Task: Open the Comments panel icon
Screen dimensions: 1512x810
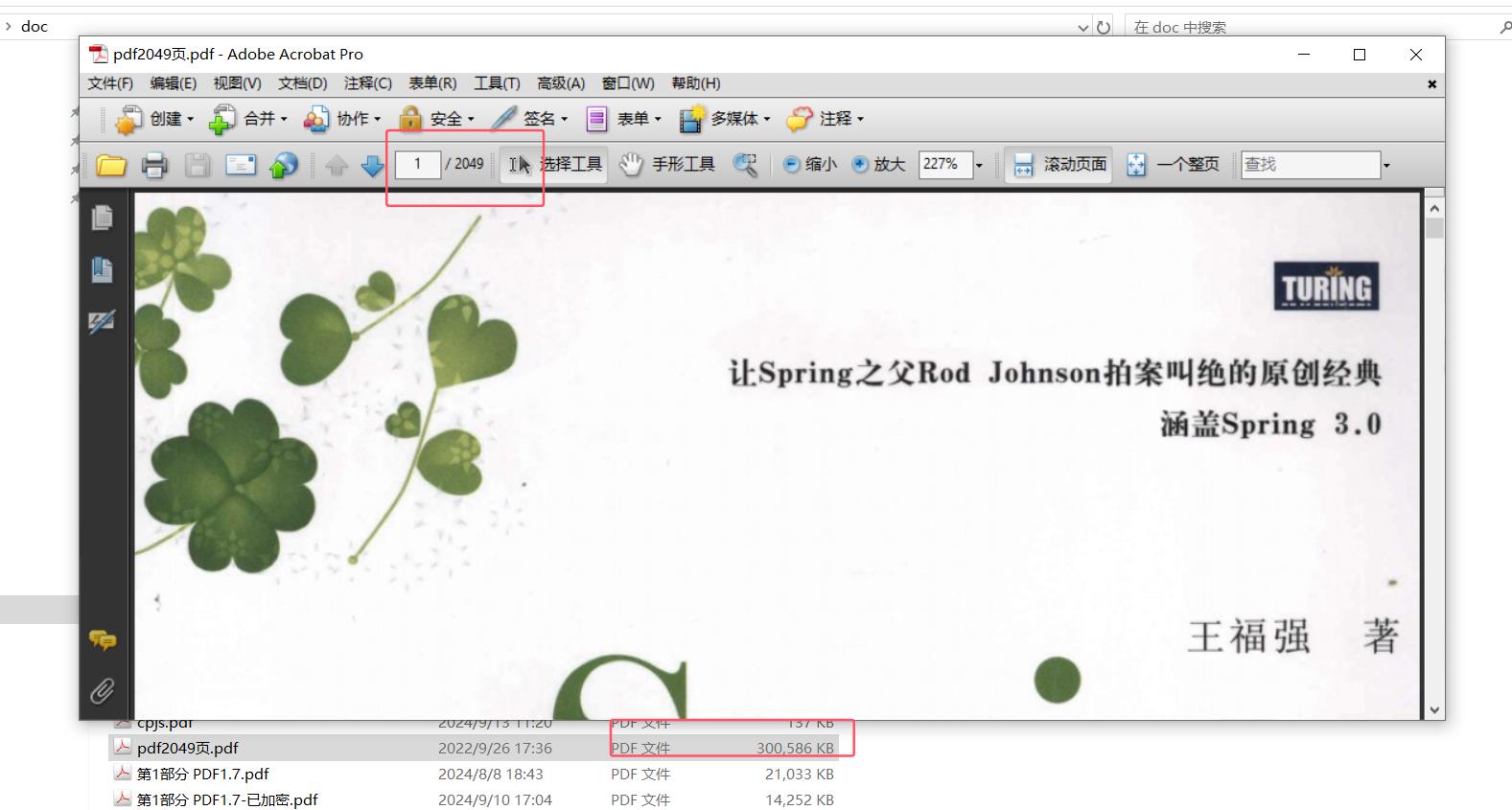Action: (103, 639)
